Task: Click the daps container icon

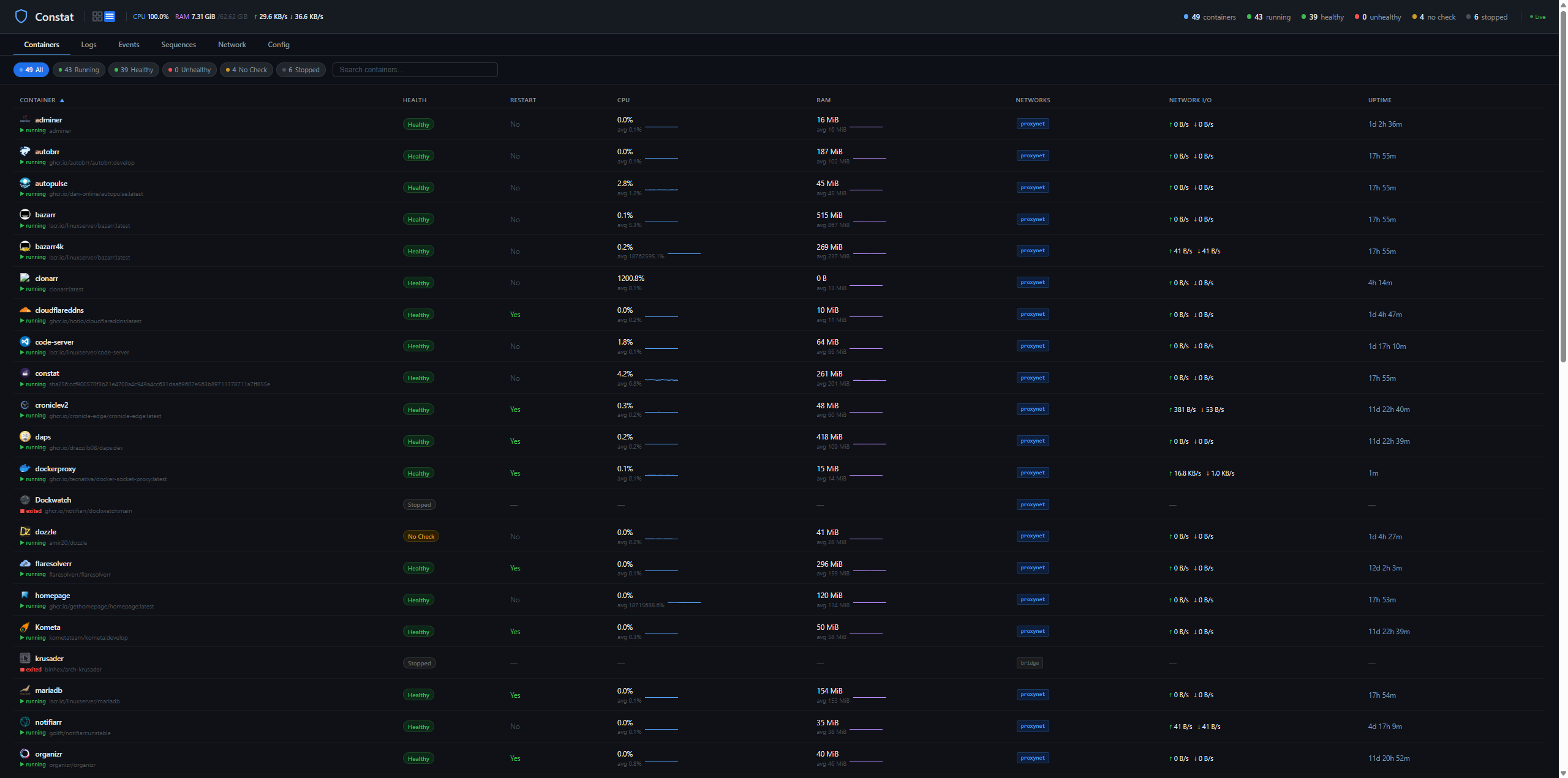Action: [x=25, y=436]
